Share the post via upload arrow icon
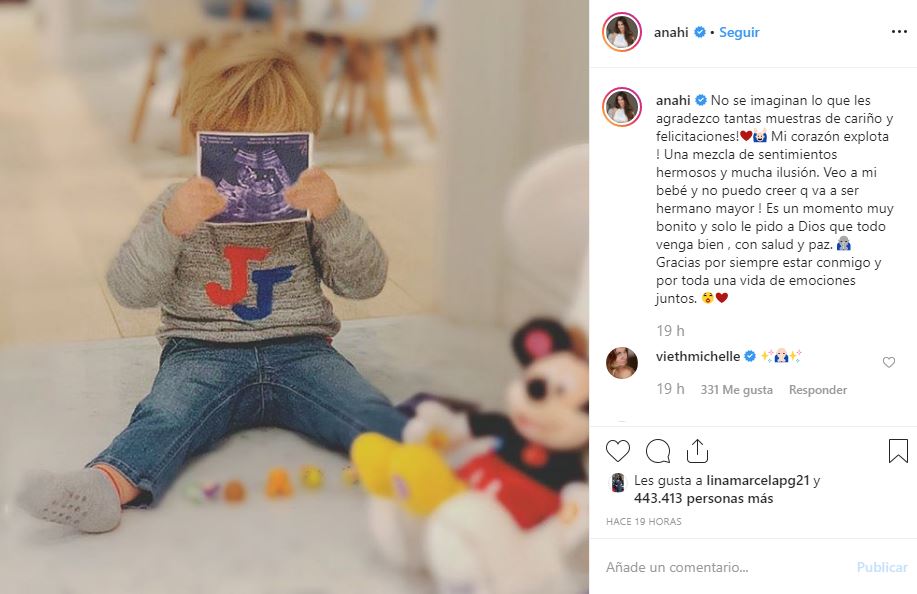 pos(697,451)
